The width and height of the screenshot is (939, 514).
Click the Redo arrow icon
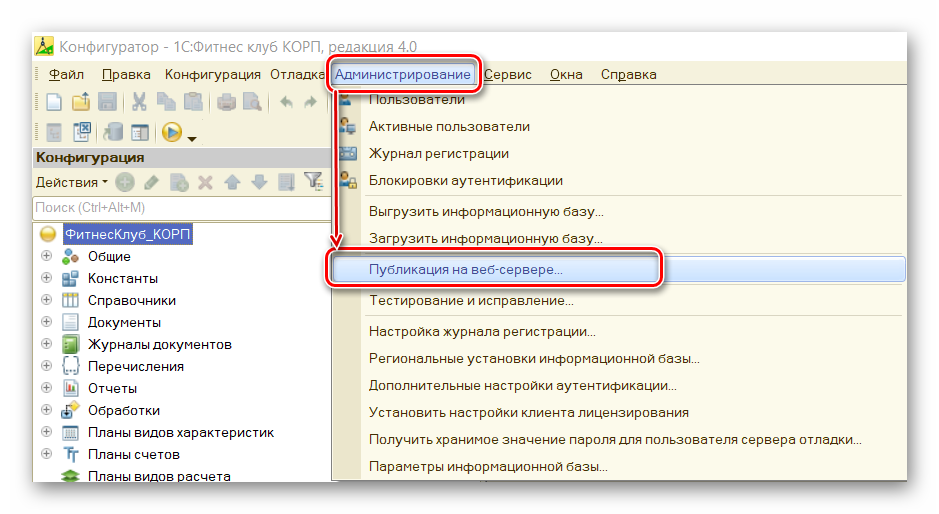coord(310,102)
